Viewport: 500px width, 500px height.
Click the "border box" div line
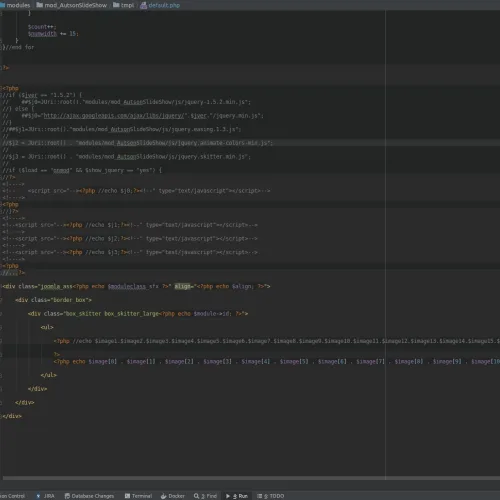coord(53,300)
